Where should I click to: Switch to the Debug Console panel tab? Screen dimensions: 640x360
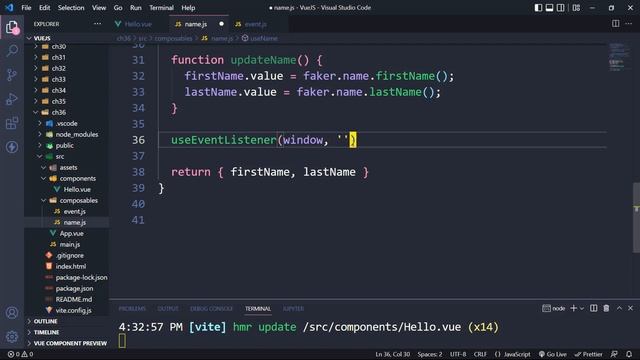[x=211, y=309]
